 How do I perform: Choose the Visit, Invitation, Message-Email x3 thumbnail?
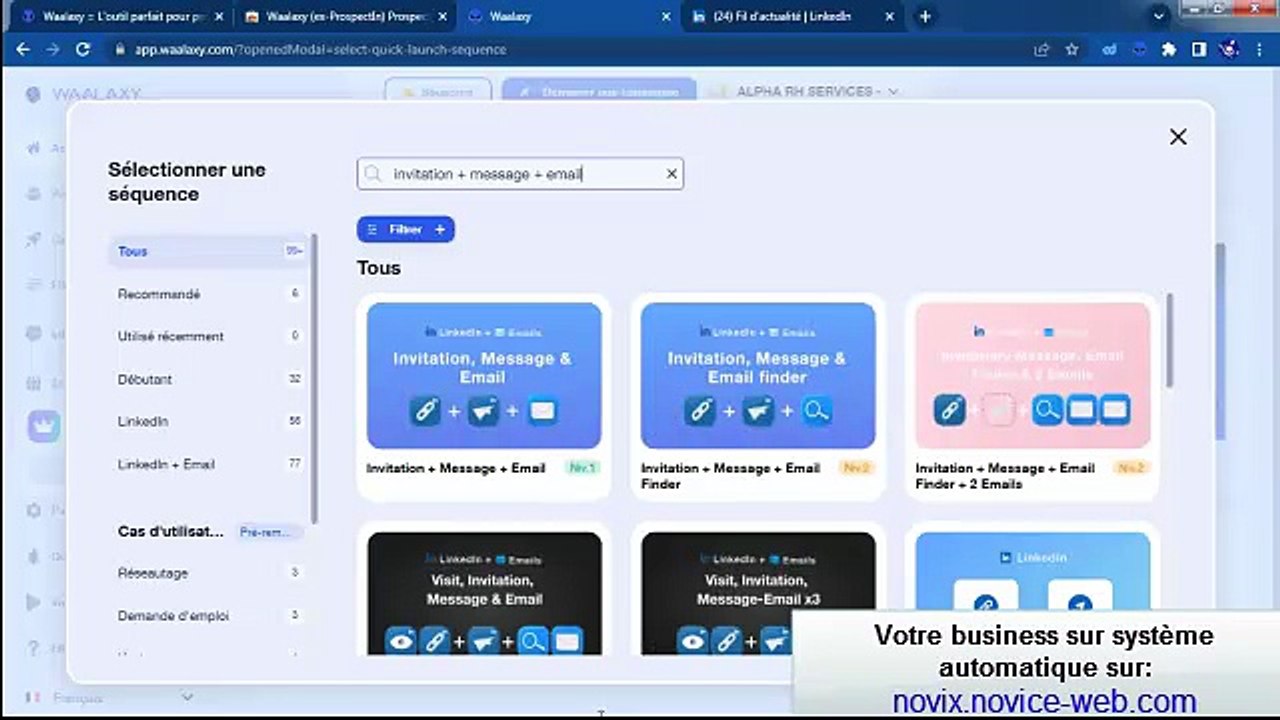(x=758, y=593)
